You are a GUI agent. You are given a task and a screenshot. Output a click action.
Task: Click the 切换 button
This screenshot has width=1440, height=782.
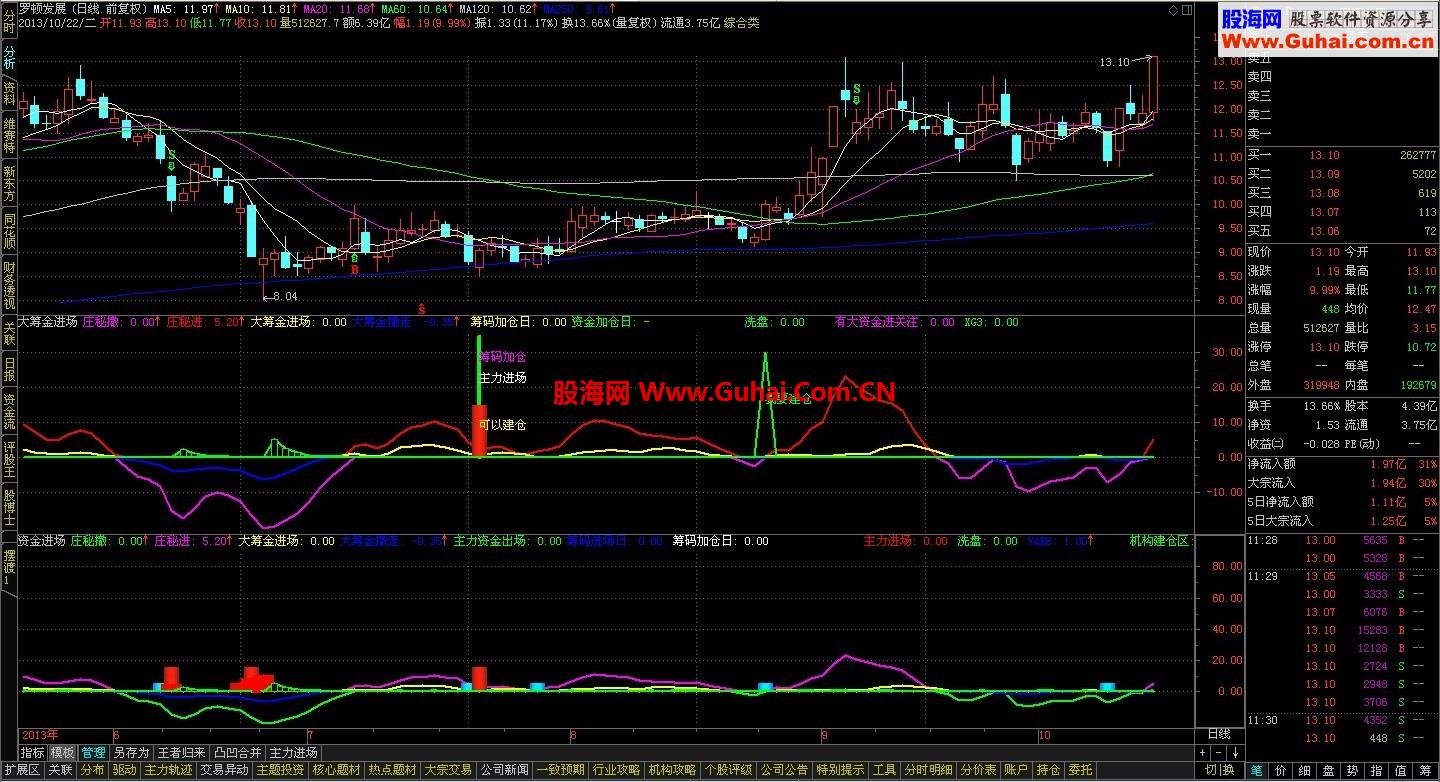click(1219, 770)
